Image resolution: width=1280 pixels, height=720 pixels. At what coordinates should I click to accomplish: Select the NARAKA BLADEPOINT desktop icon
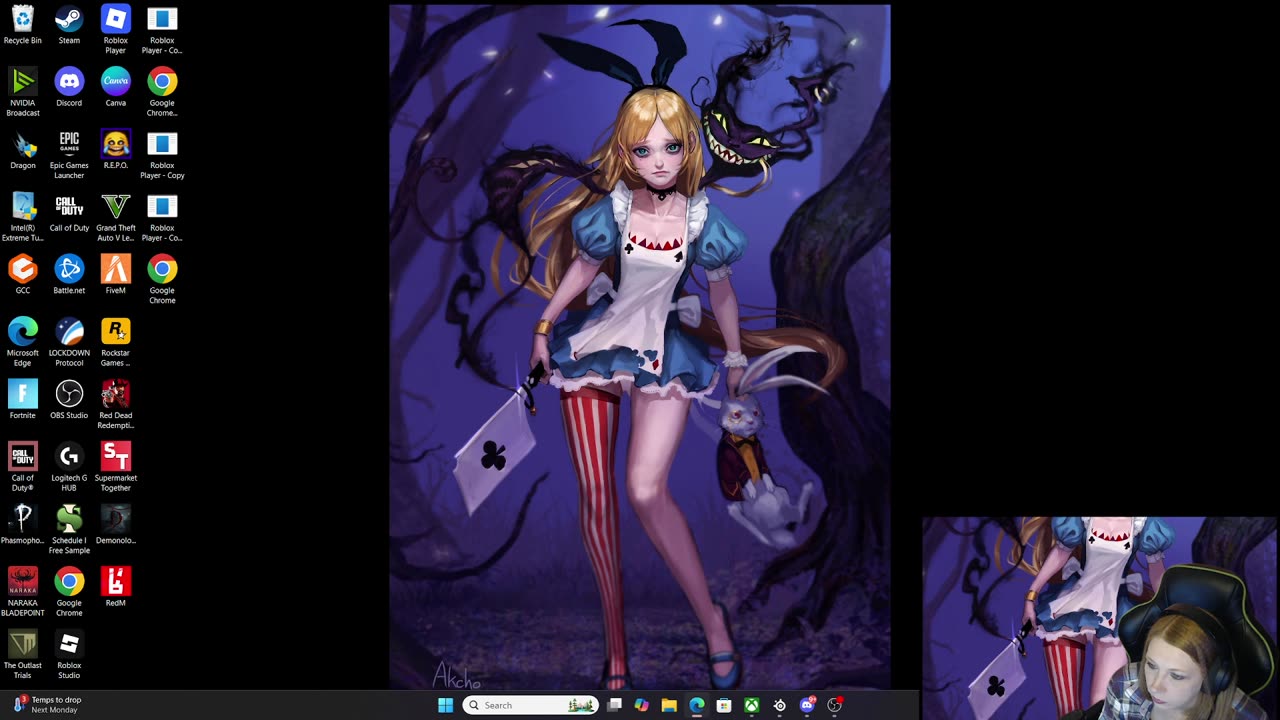click(22, 592)
